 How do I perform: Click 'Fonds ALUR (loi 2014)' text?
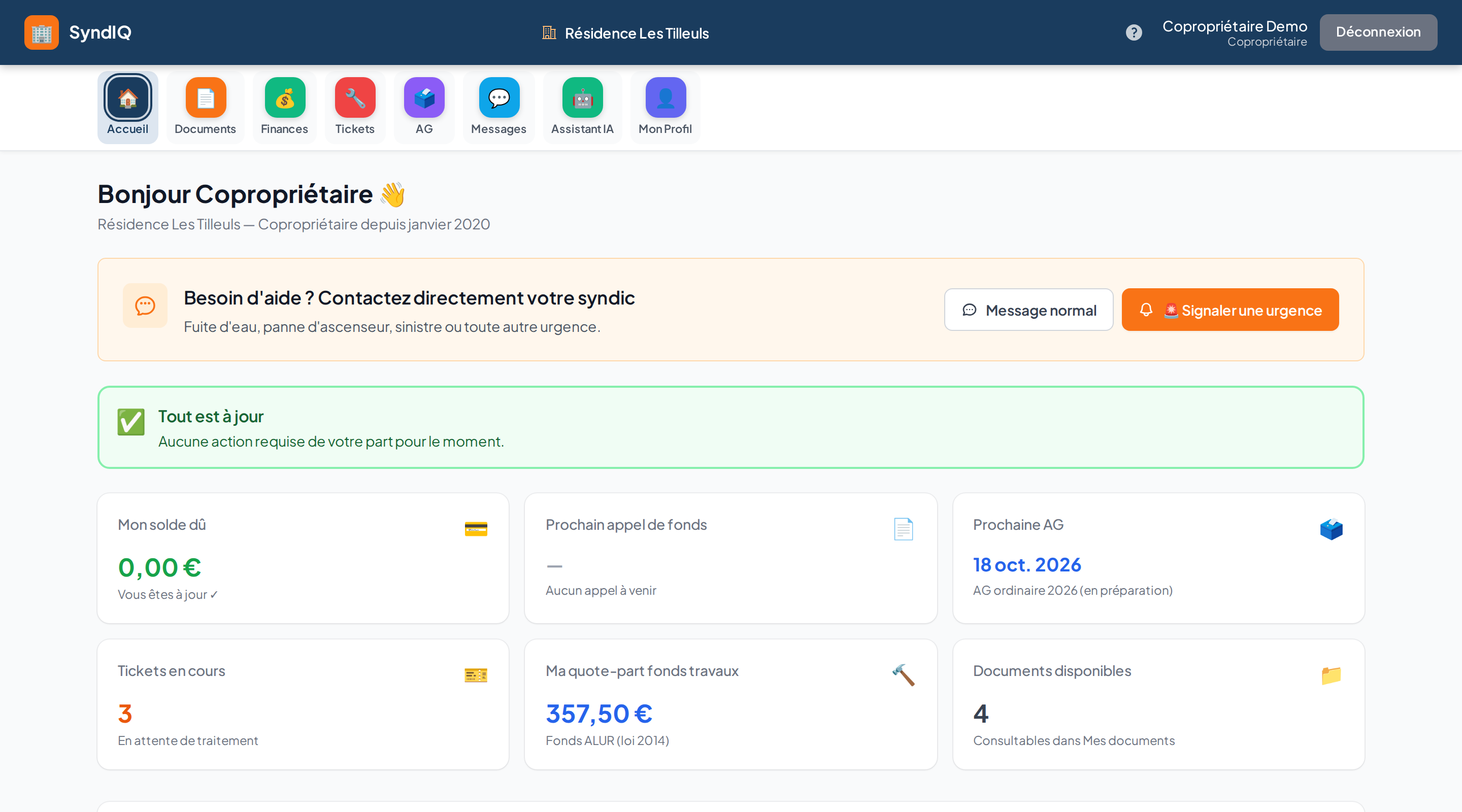pos(607,741)
